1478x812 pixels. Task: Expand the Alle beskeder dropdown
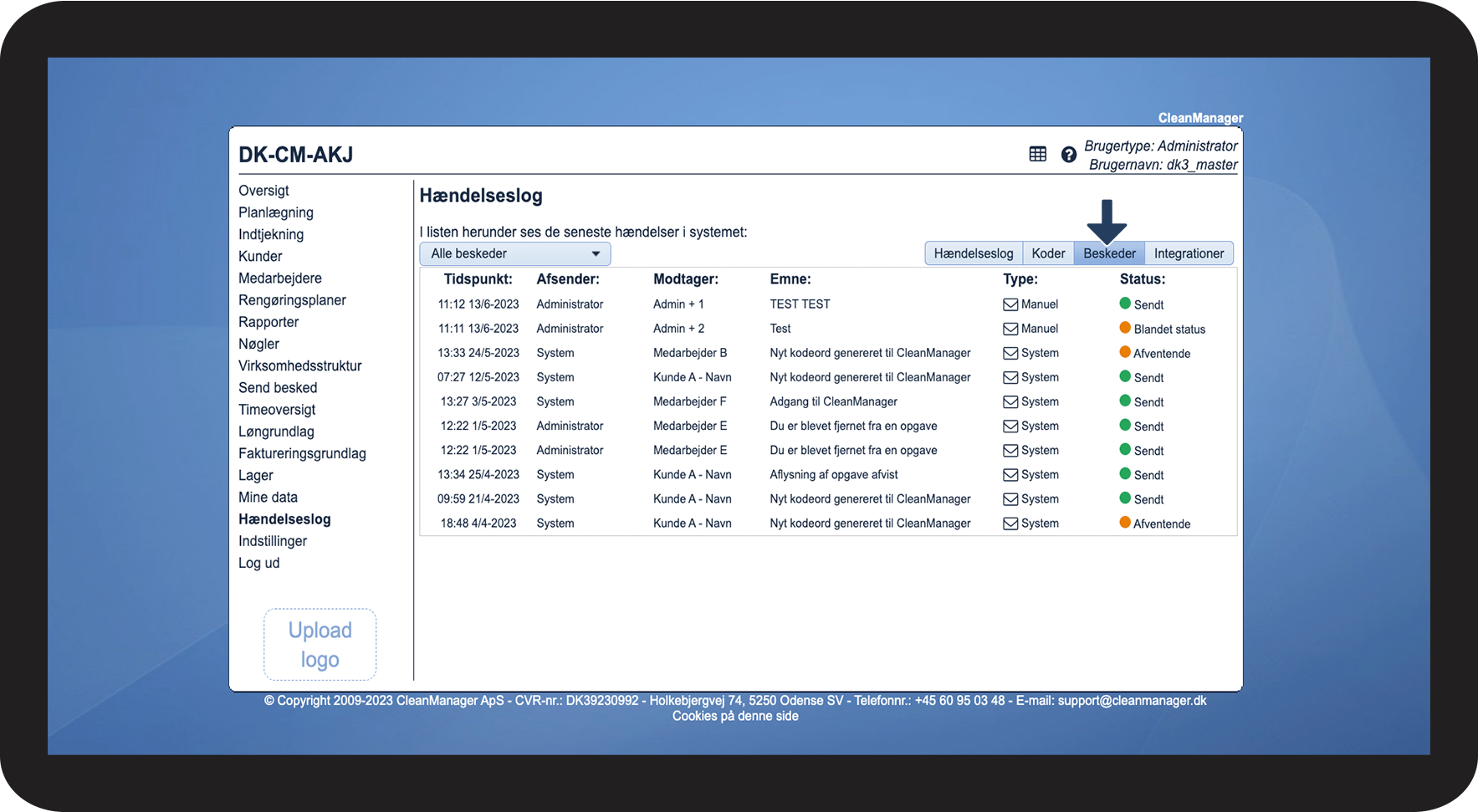514,253
